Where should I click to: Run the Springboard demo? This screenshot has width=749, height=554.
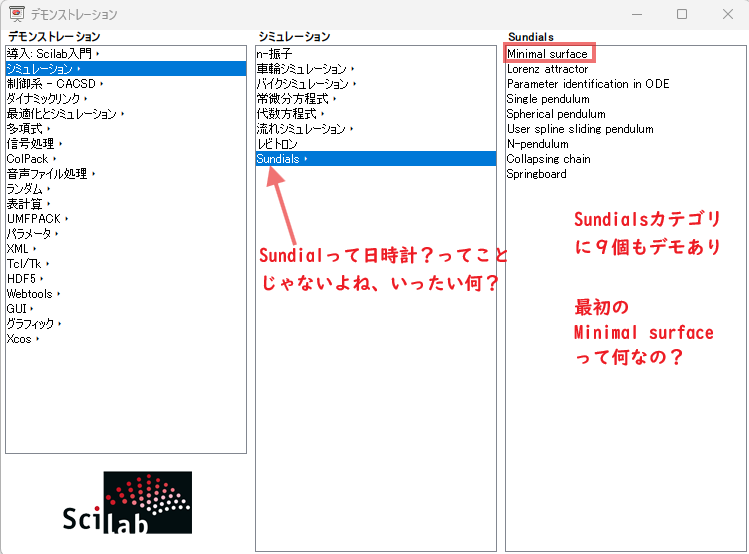click(x=626, y=174)
